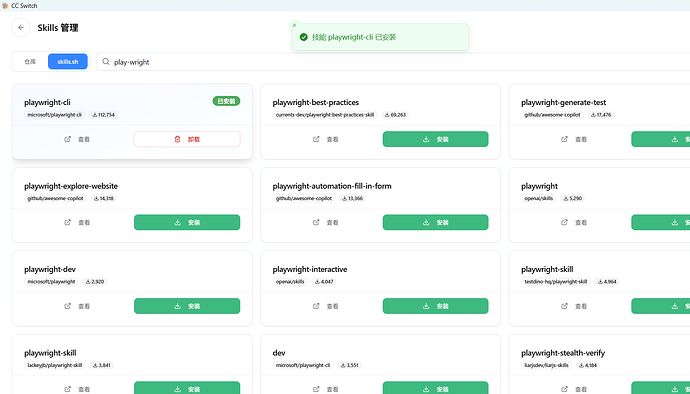Screen dimensions: 690x394
Task: Click the view icon for openai/skills playwright
Action: (x=564, y=222)
